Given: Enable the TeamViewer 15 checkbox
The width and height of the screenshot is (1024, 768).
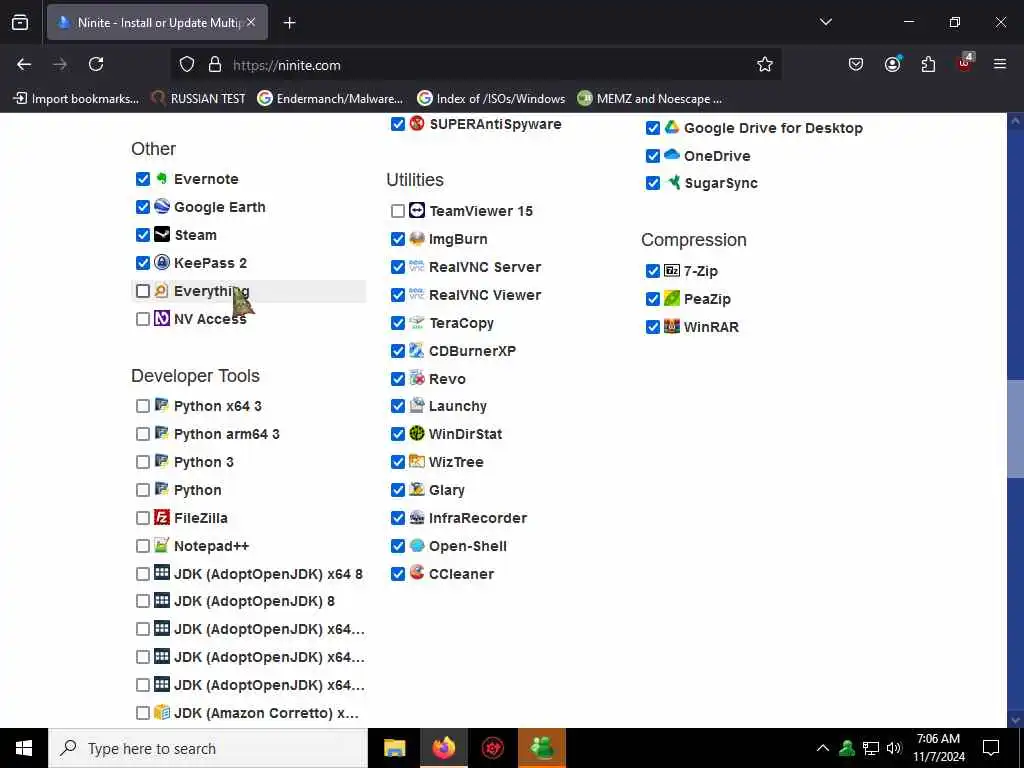Looking at the screenshot, I should [x=398, y=210].
